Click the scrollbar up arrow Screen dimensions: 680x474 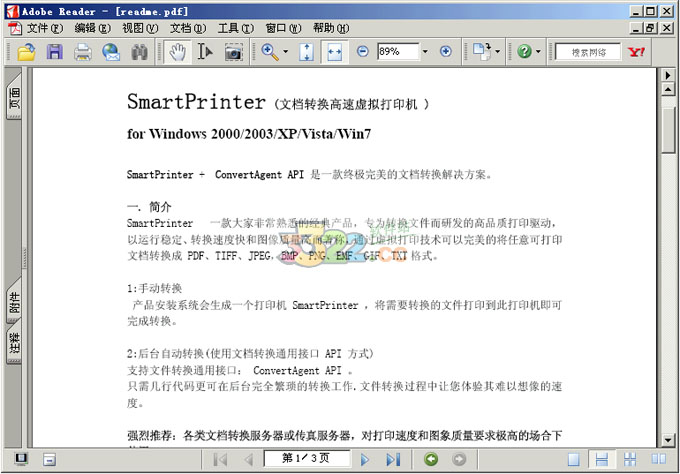tap(668, 90)
